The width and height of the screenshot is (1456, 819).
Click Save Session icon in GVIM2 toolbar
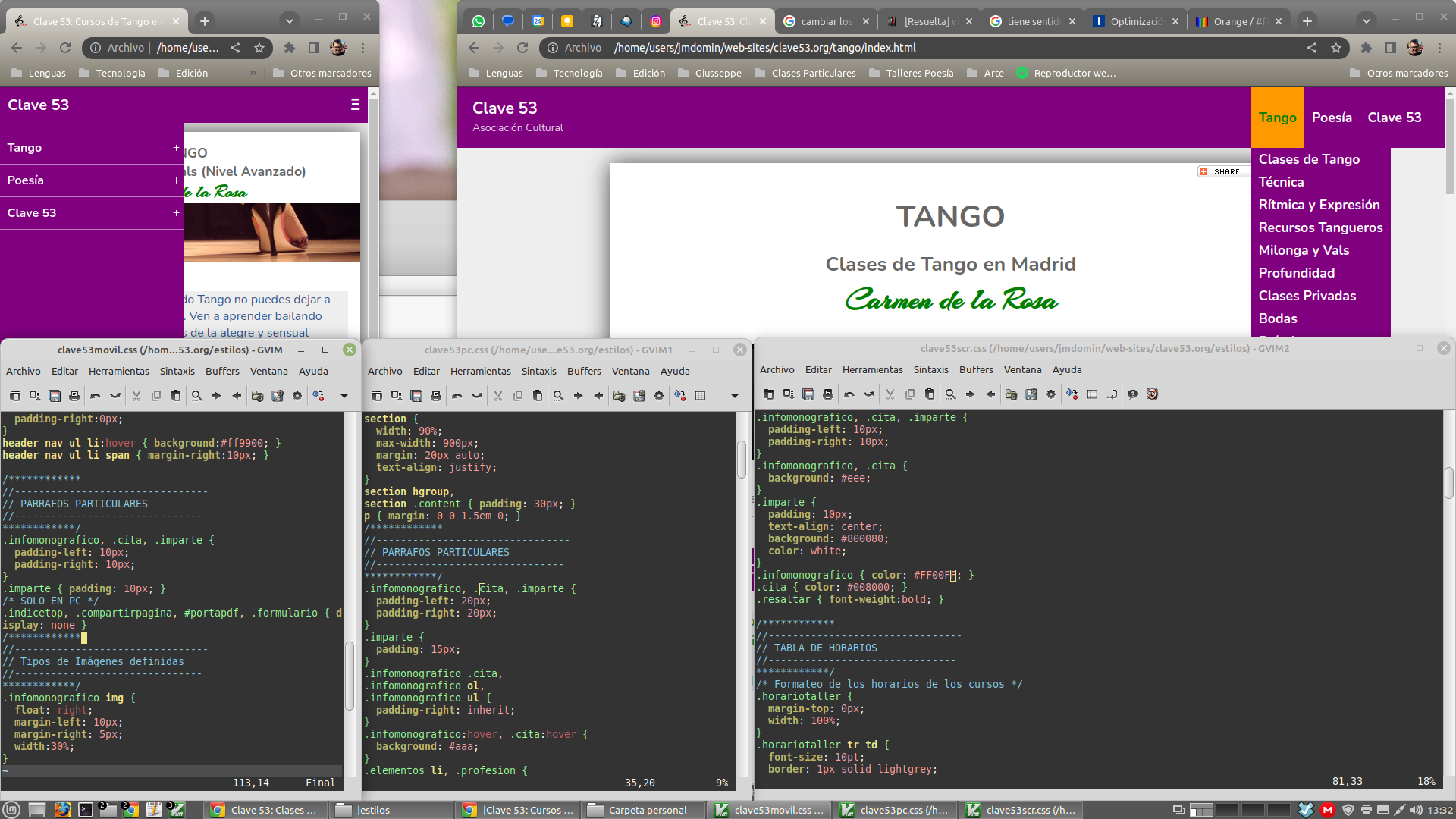[1031, 394]
